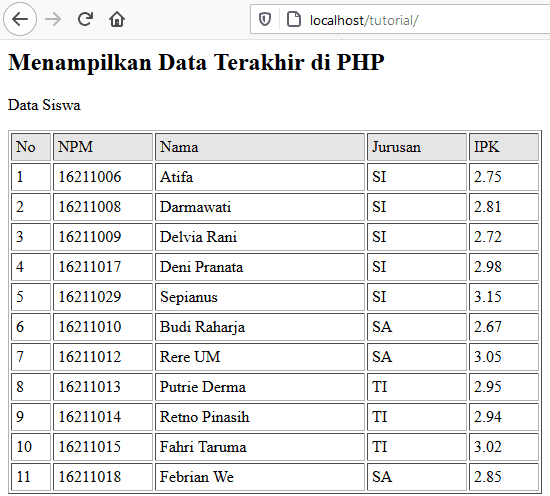Select the name cell 'Sepianus'
This screenshot has height=496, width=550.
(x=260, y=297)
